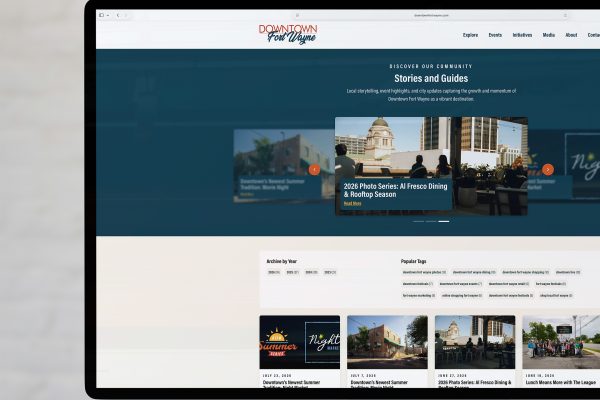Open the Events menu
Image resolution: width=600 pixels, height=400 pixels.
tap(495, 35)
